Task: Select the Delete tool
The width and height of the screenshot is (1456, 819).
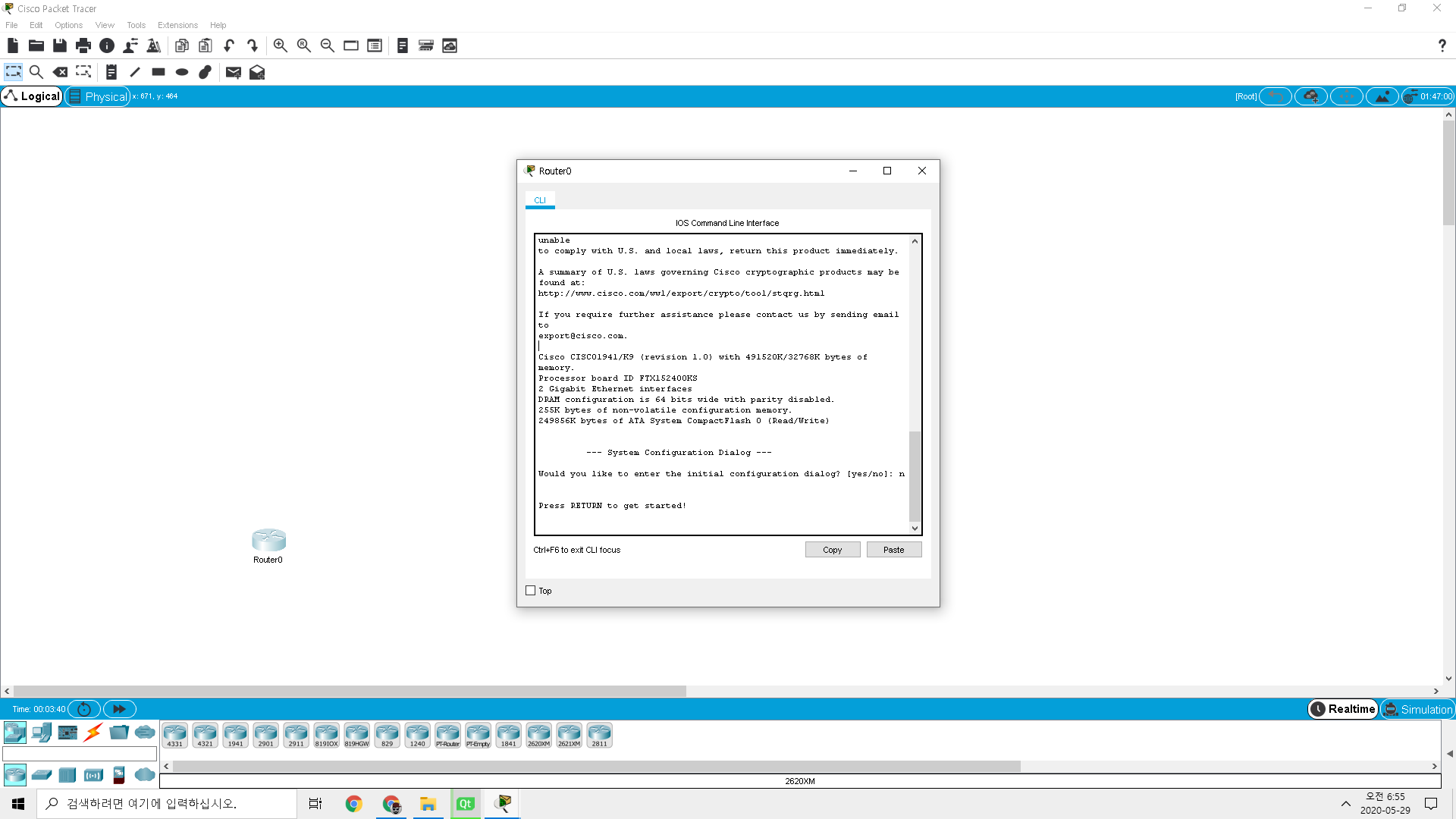Action: tap(61, 72)
